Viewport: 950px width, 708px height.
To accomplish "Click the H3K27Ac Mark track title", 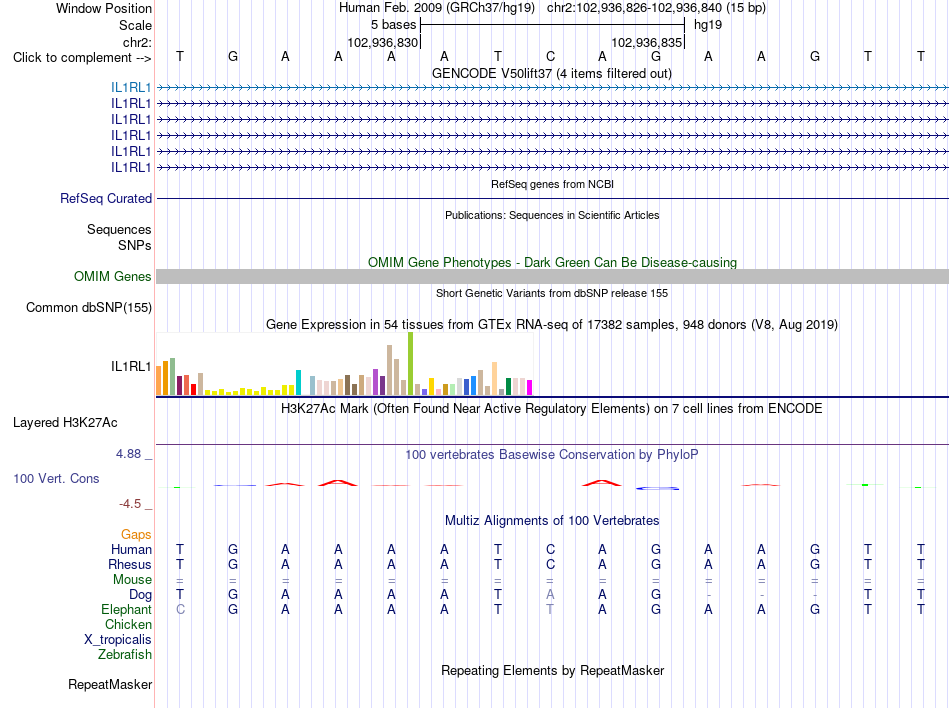I will (552, 409).
